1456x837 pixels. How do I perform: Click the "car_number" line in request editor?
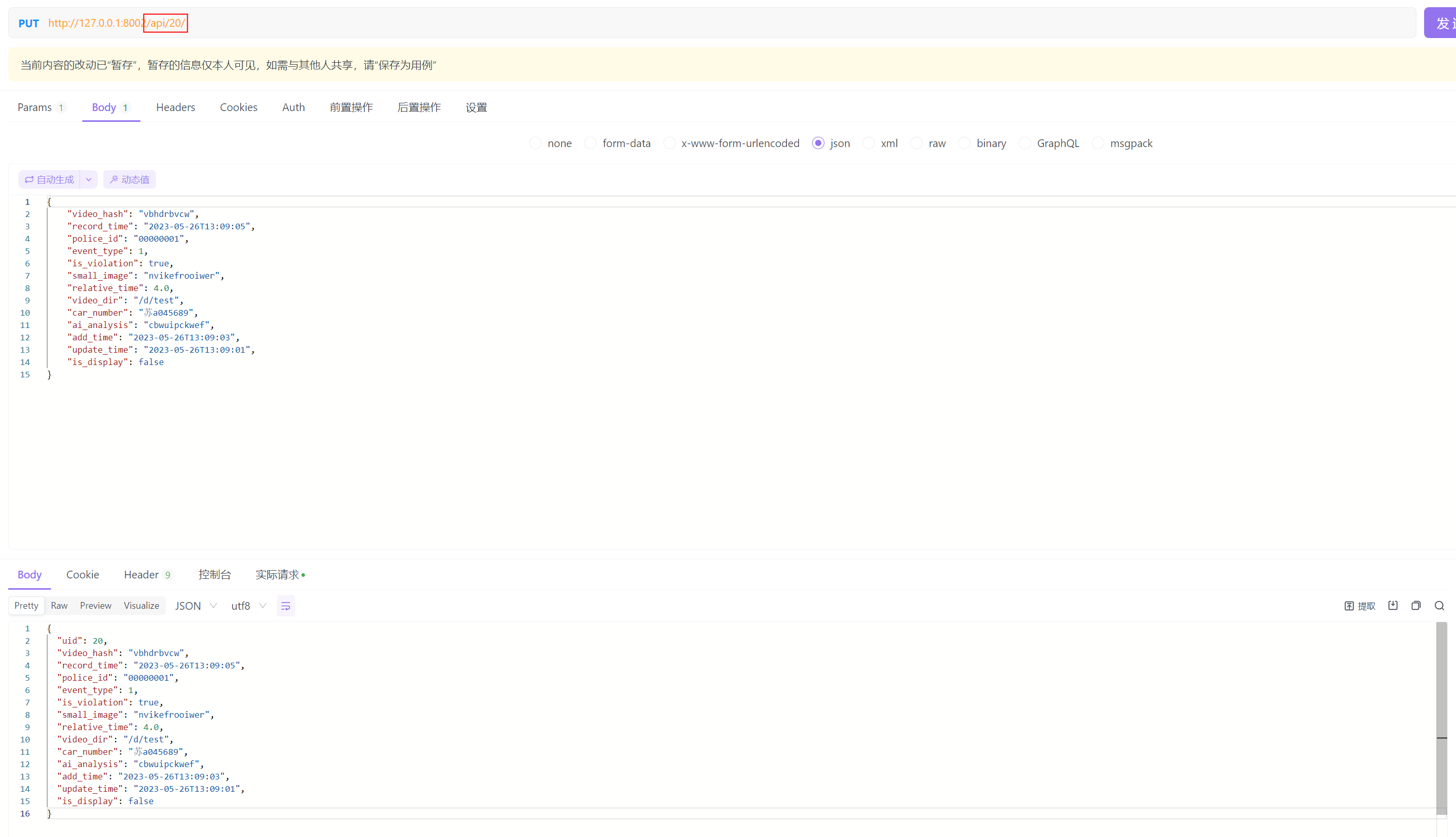[132, 313]
